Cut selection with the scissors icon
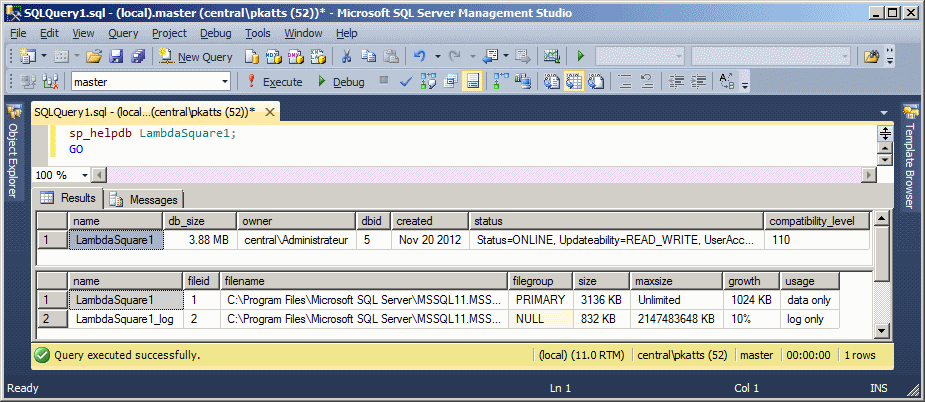This screenshot has height=402, width=925. tap(347, 57)
